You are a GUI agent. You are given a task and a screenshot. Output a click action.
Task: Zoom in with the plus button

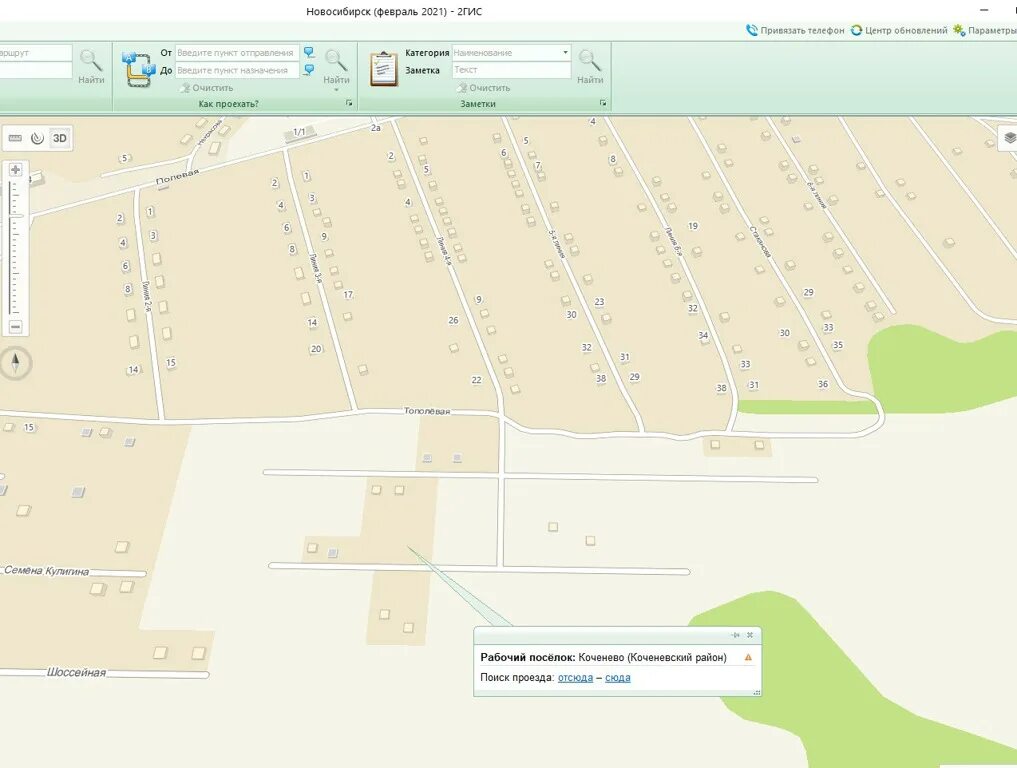coord(16,170)
